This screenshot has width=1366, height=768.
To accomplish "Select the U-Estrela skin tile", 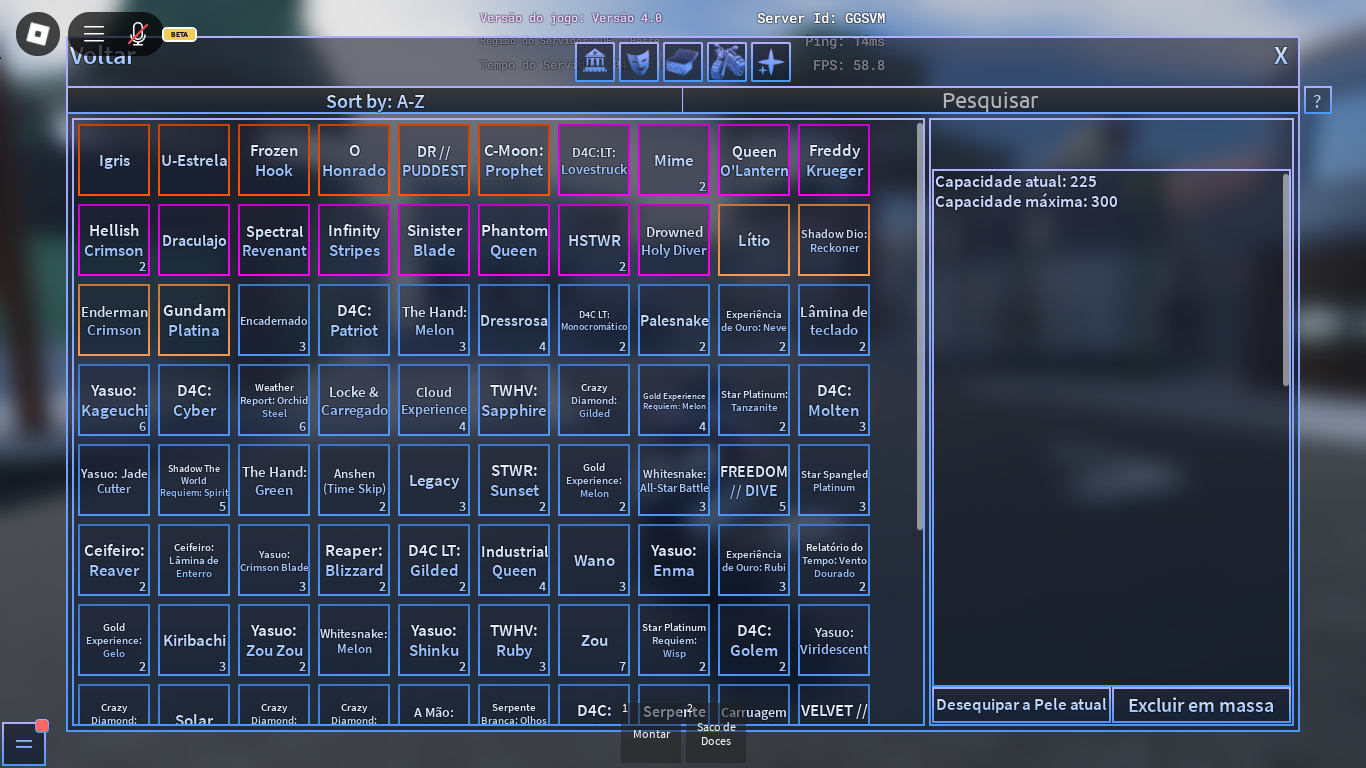I will [194, 160].
